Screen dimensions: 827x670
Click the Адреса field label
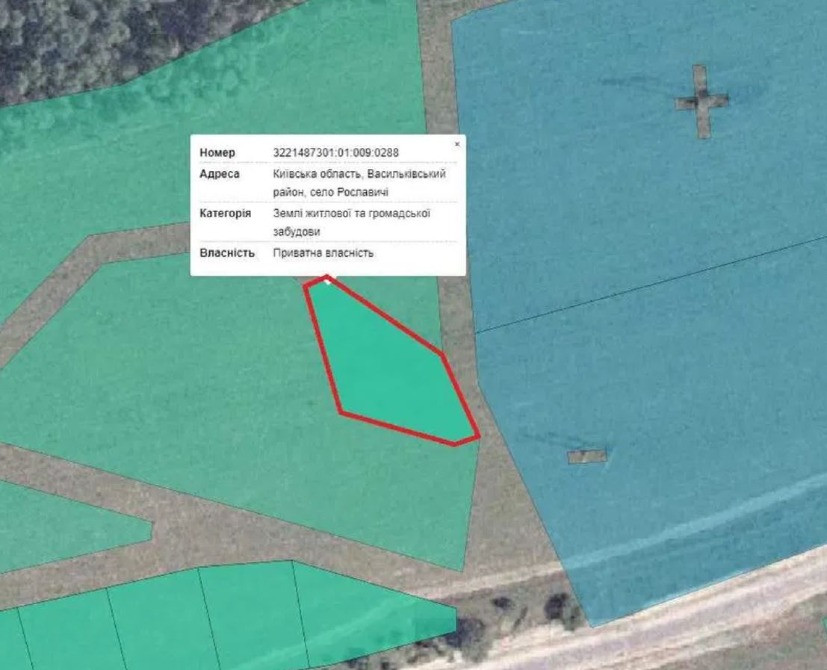[x=219, y=174]
